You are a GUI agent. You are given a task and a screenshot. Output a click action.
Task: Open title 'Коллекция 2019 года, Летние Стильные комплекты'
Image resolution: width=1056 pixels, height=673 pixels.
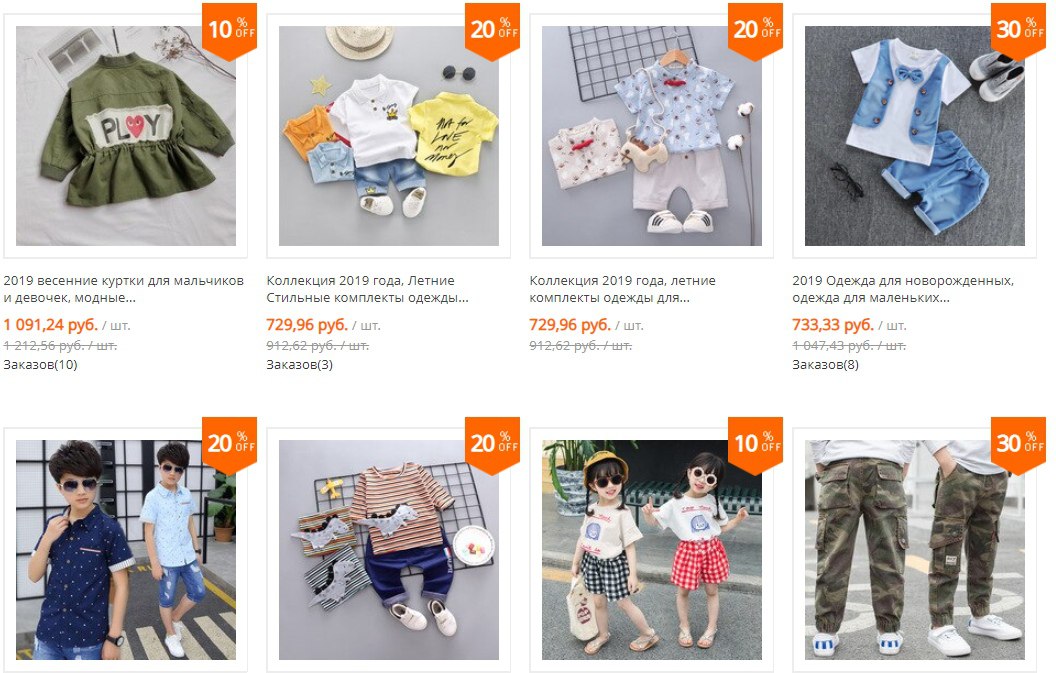(x=367, y=289)
